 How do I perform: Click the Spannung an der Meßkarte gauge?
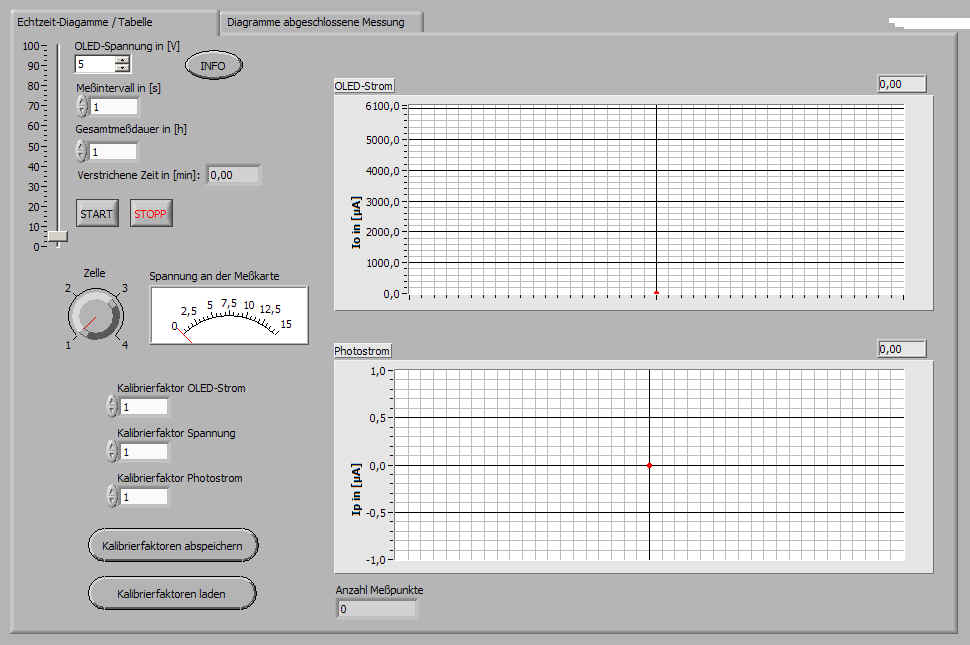click(229, 315)
